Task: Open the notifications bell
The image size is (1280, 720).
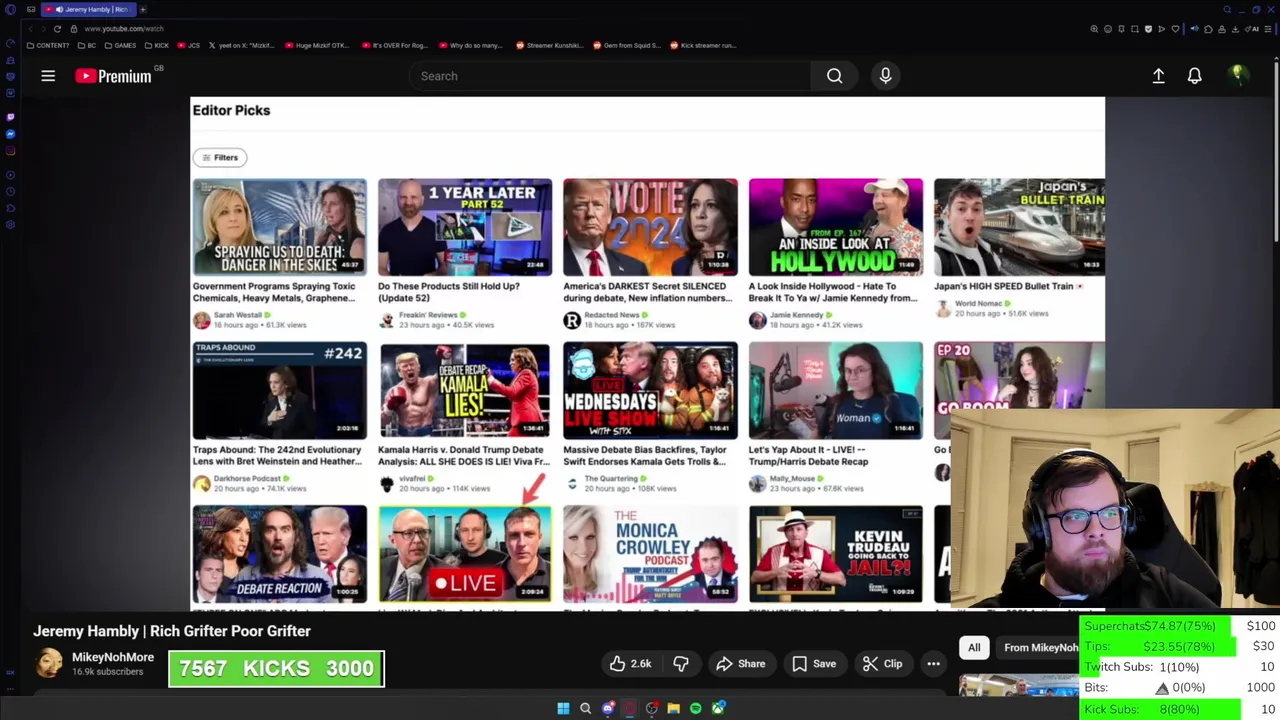Action: tap(1194, 76)
